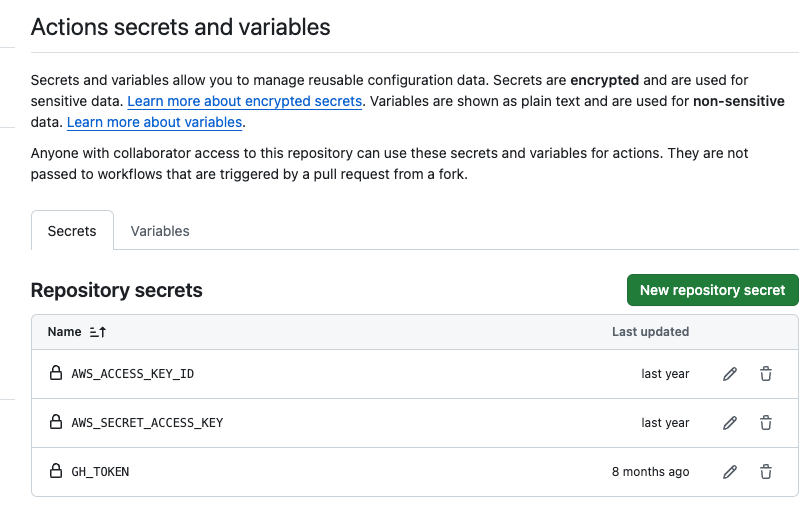This screenshot has width=800, height=512.
Task: Click the Name column header label
Action: pos(64,332)
